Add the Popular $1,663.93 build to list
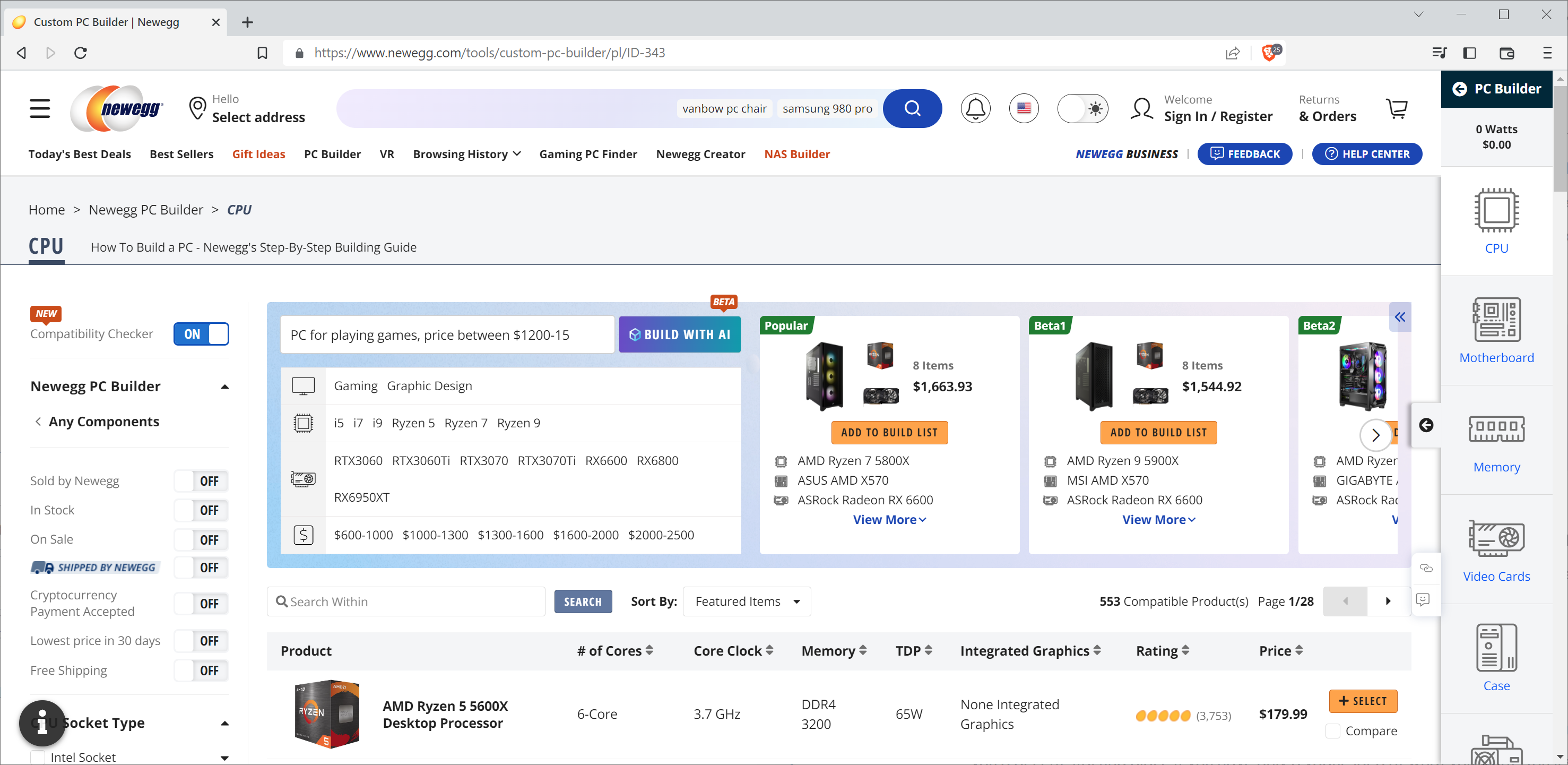The height and width of the screenshot is (765, 1568). (889, 433)
